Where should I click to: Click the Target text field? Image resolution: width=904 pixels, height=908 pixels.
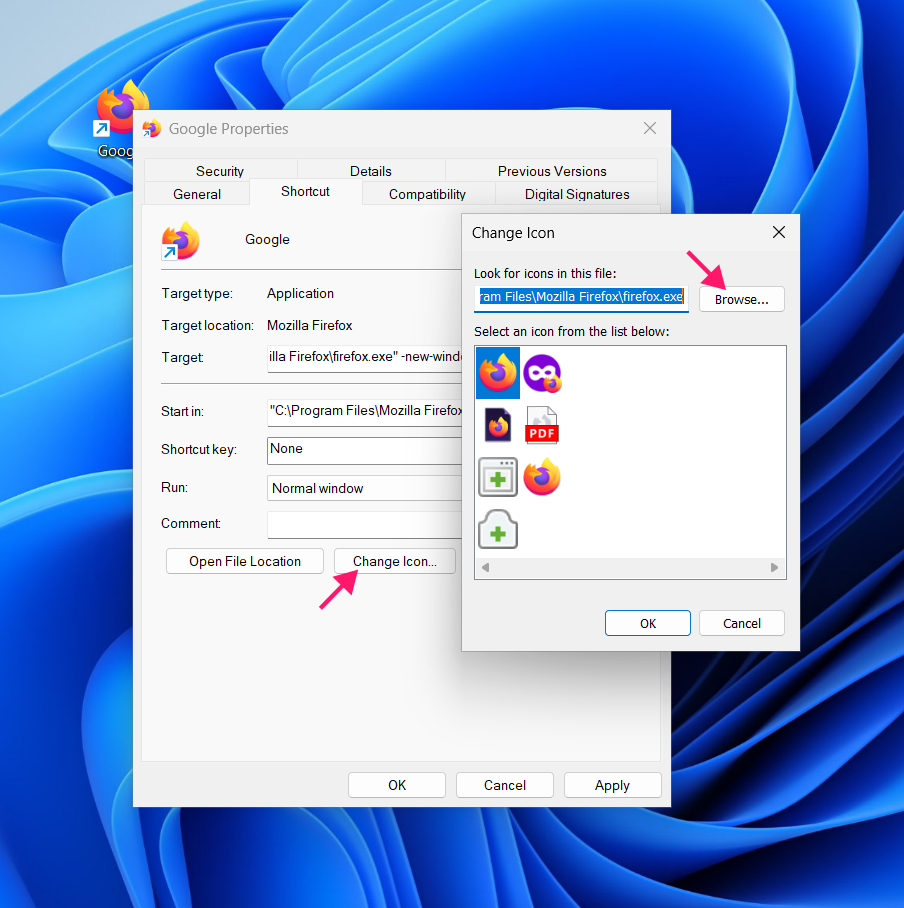coord(364,357)
